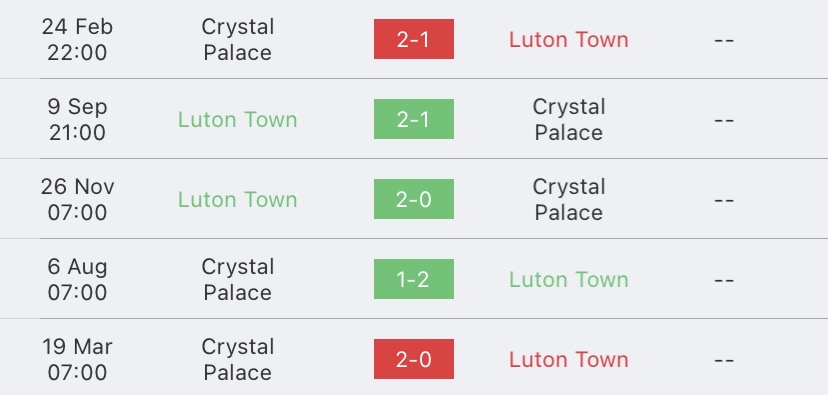Click Crystal Palace in the 19 Mar match
Screen dimensions: 828x395
[238, 360]
